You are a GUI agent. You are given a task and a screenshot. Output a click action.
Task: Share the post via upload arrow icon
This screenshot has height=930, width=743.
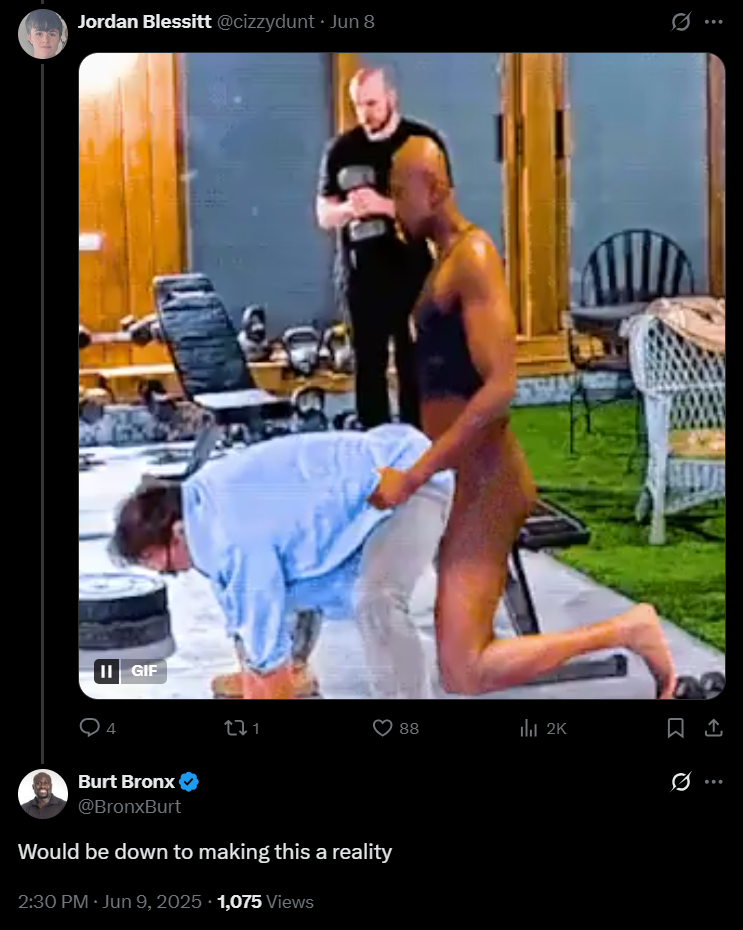(713, 728)
